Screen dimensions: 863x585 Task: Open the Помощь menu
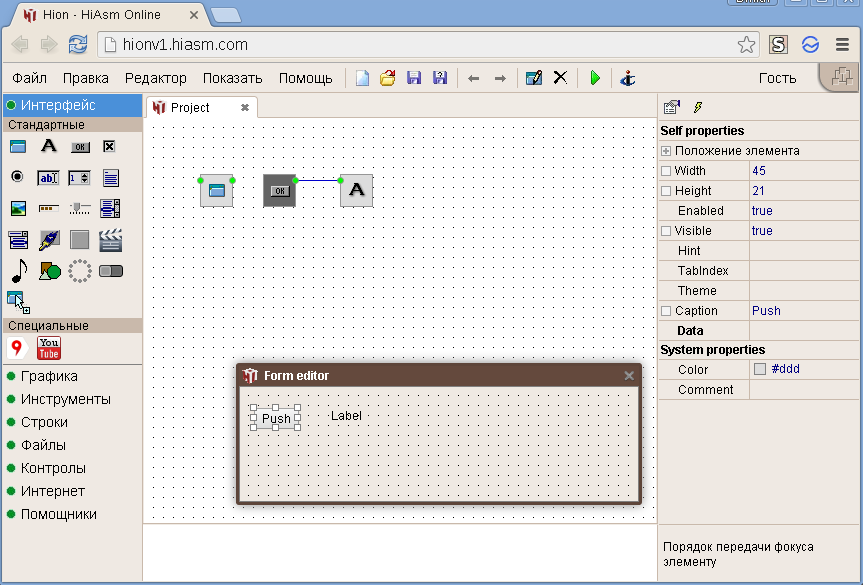tap(305, 78)
